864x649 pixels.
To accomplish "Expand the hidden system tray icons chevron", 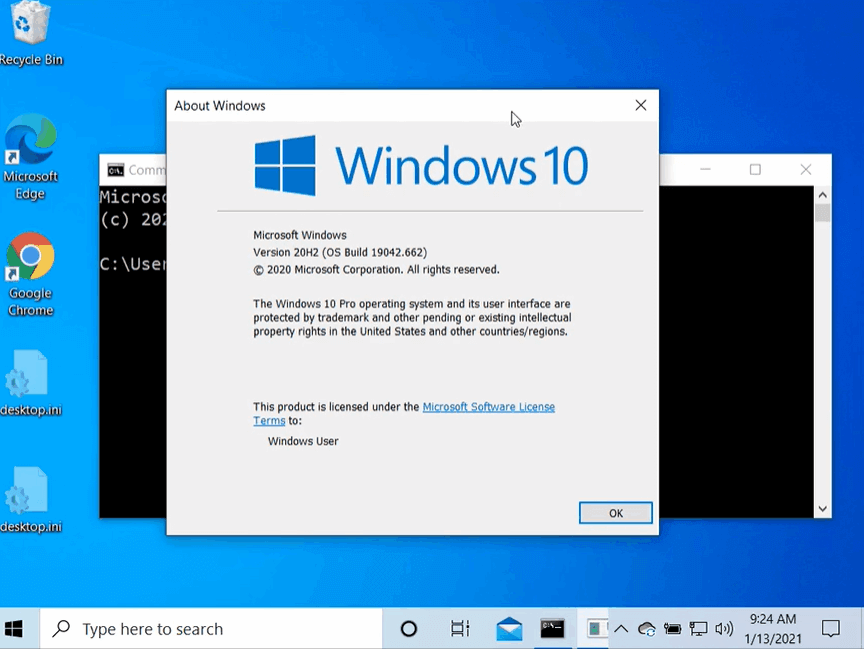I will click(x=621, y=629).
